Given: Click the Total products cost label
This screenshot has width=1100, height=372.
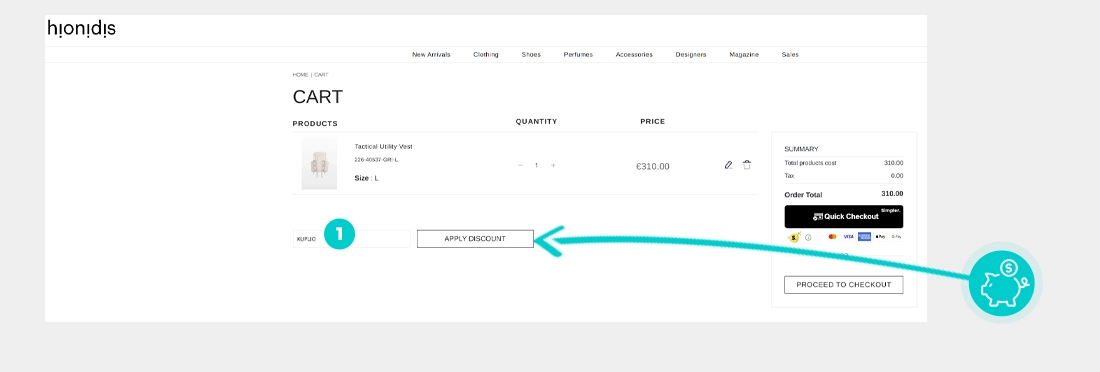Looking at the screenshot, I should tap(810, 163).
